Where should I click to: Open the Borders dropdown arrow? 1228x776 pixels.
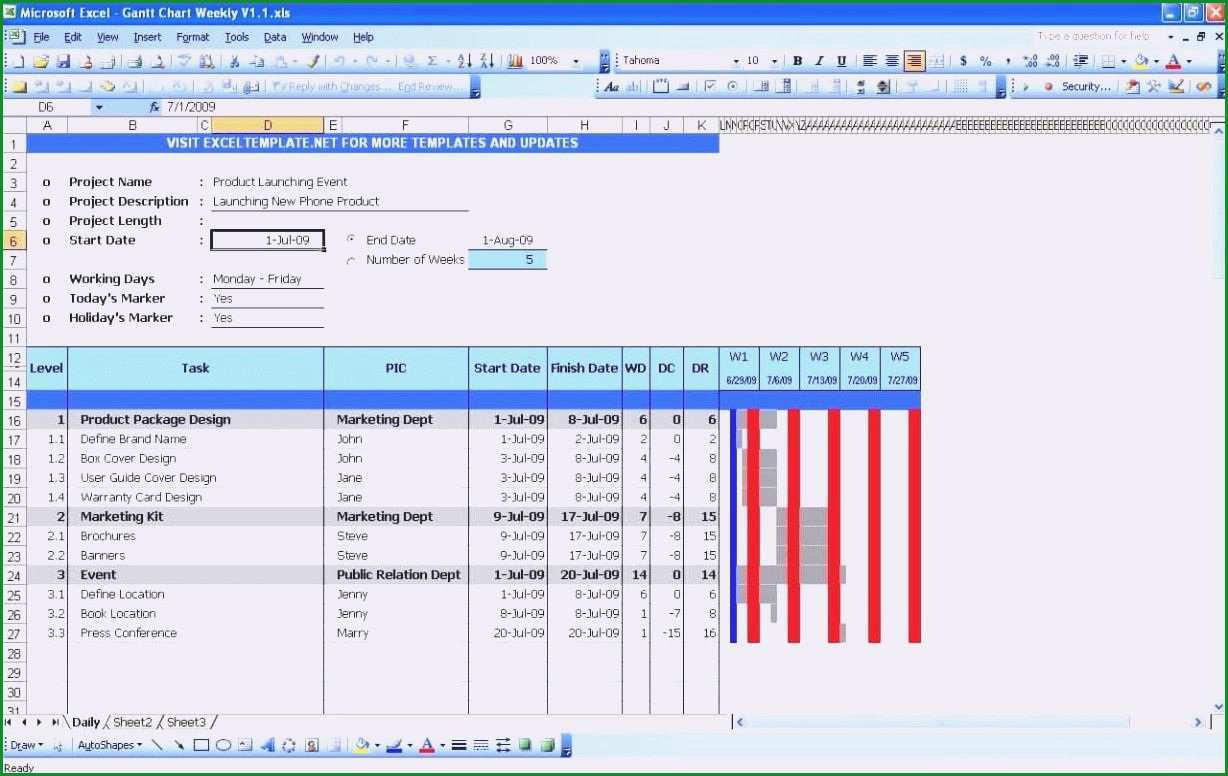pyautogui.click(x=1124, y=61)
